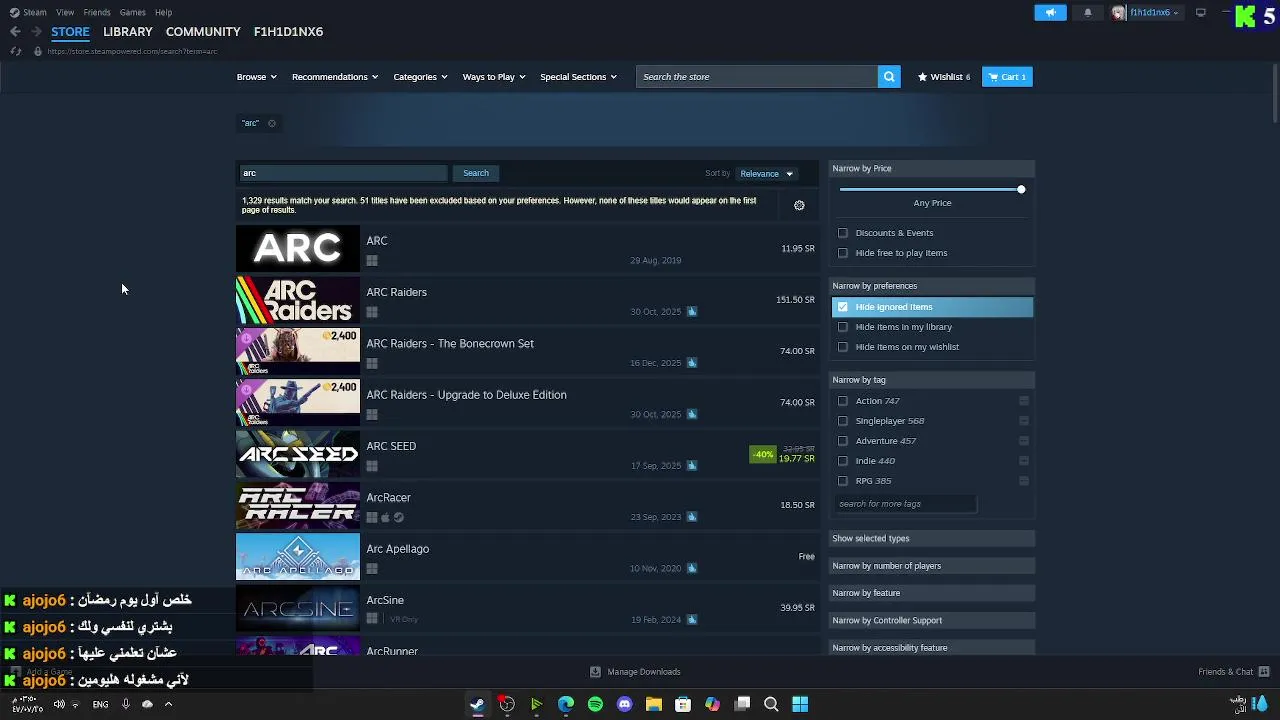Viewport: 1280px width, 720px height.
Task: Open the Ways to Play dropdown
Action: (x=493, y=77)
